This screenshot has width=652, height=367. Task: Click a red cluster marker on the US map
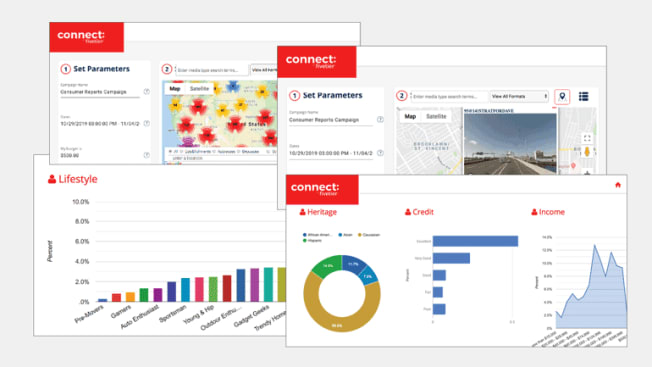click(198, 107)
